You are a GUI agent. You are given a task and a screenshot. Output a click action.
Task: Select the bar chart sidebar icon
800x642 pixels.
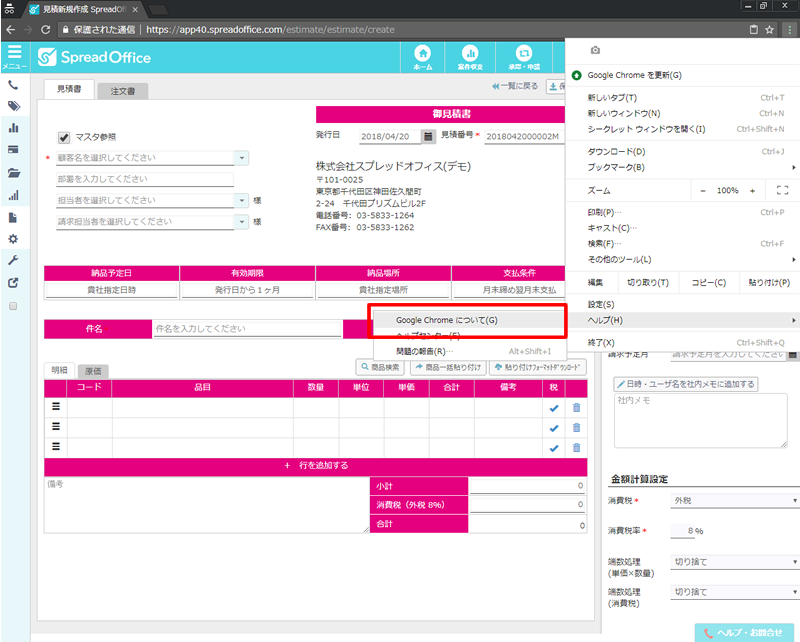pos(14,128)
